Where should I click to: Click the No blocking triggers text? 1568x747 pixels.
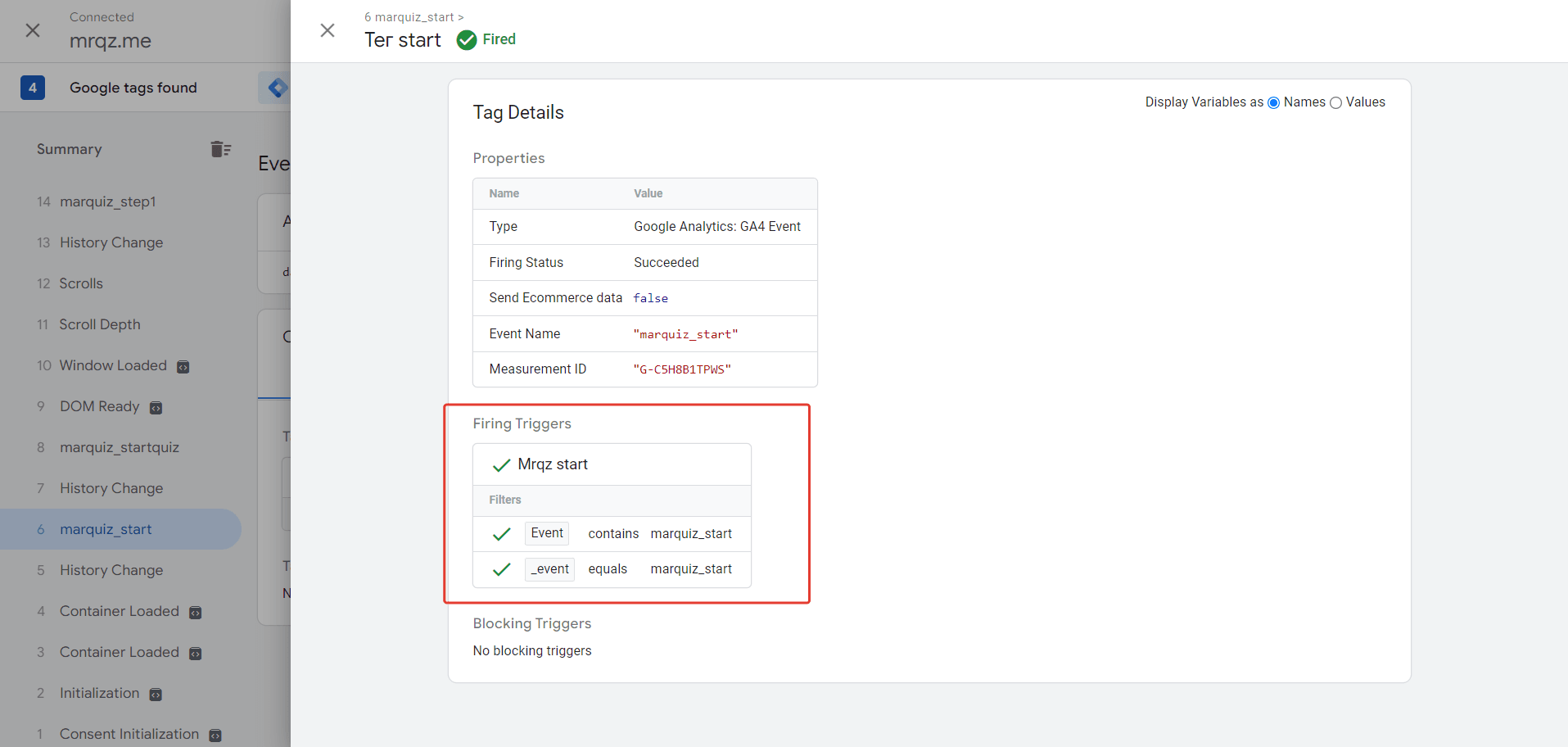532,651
